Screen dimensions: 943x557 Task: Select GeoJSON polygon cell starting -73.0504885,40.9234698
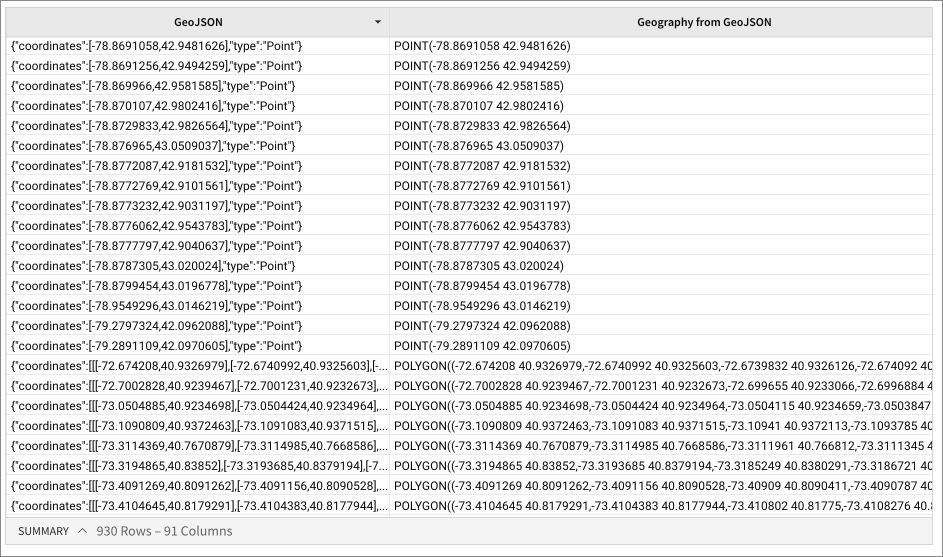tap(196, 406)
